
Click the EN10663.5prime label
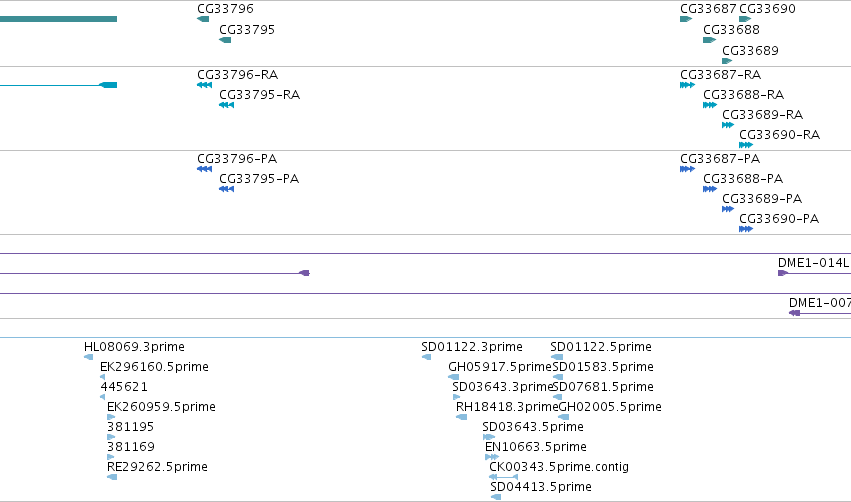(x=536, y=447)
